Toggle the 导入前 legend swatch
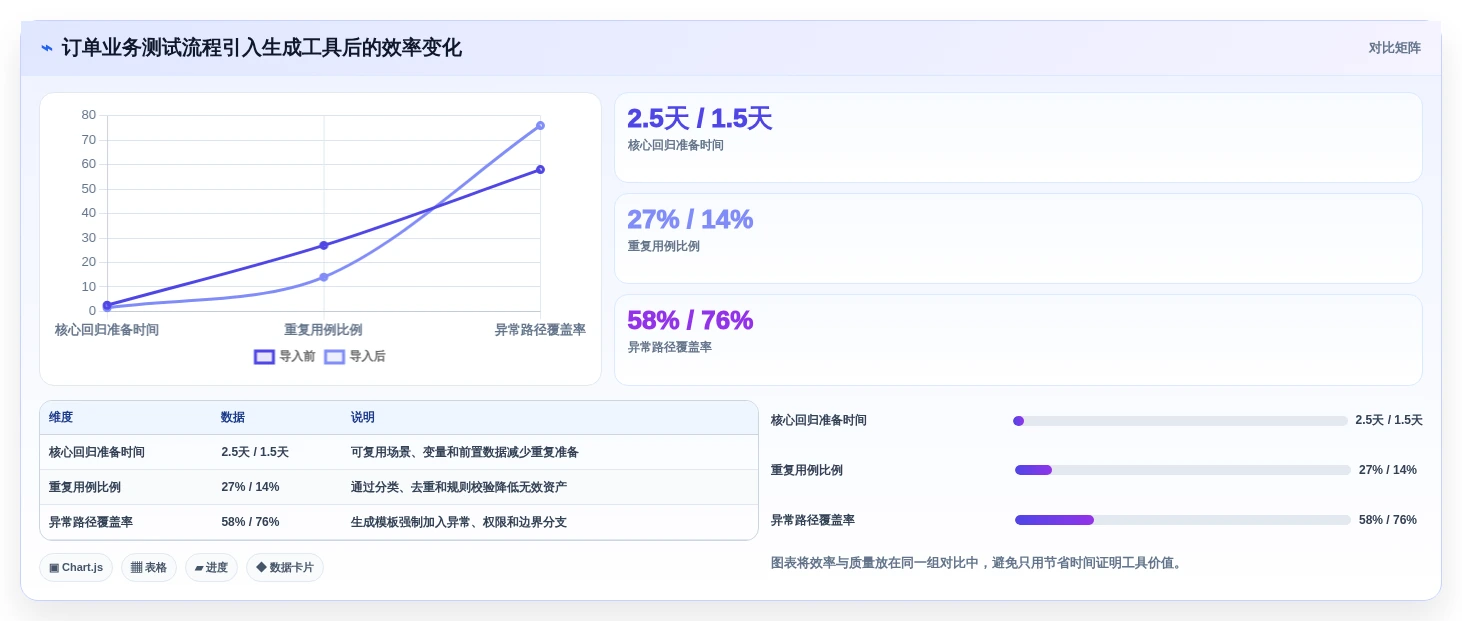Screen dimensions: 1462x621 (264, 357)
